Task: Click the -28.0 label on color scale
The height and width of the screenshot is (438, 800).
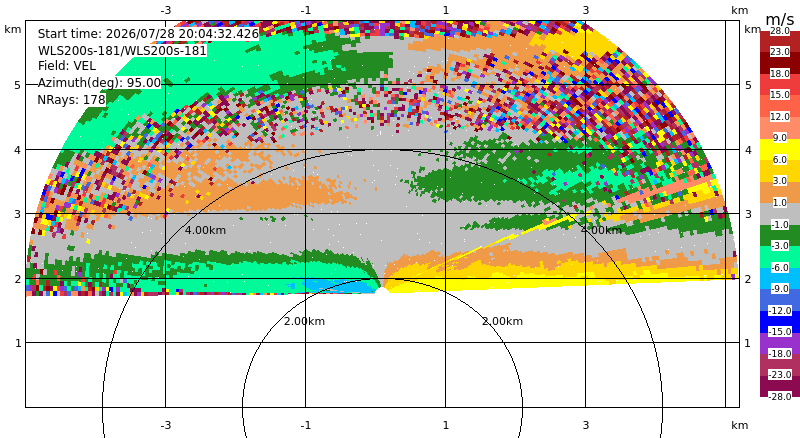Action: 780,396
